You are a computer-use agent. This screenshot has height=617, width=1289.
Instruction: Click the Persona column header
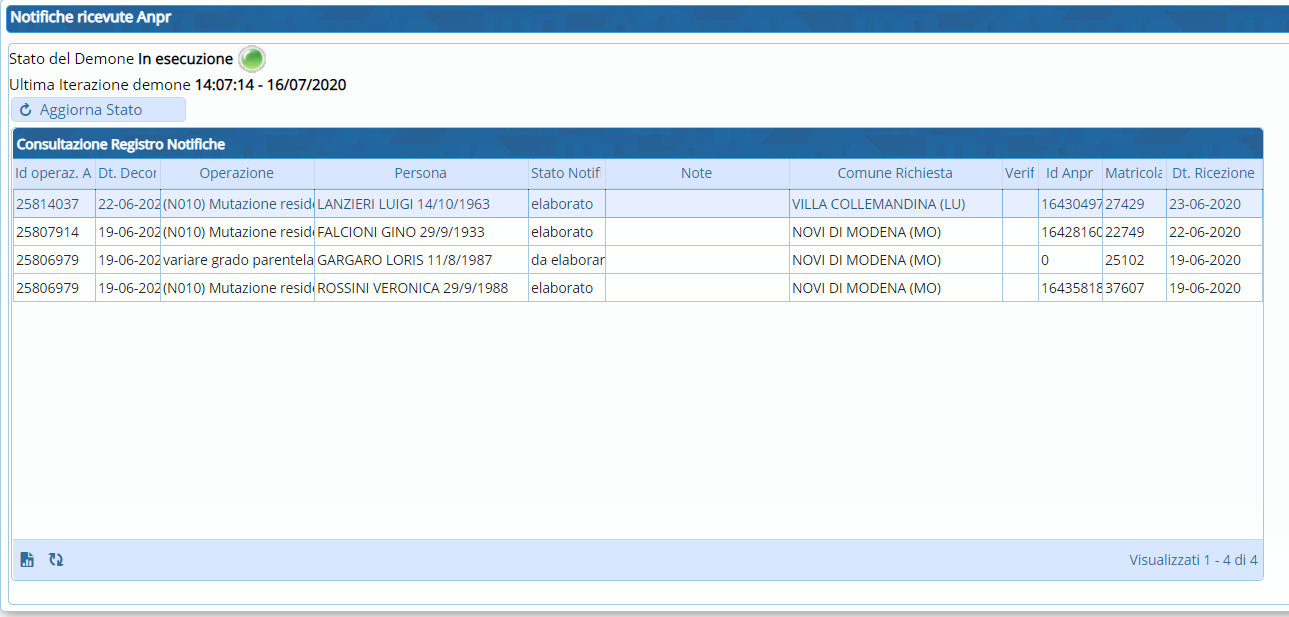point(420,173)
